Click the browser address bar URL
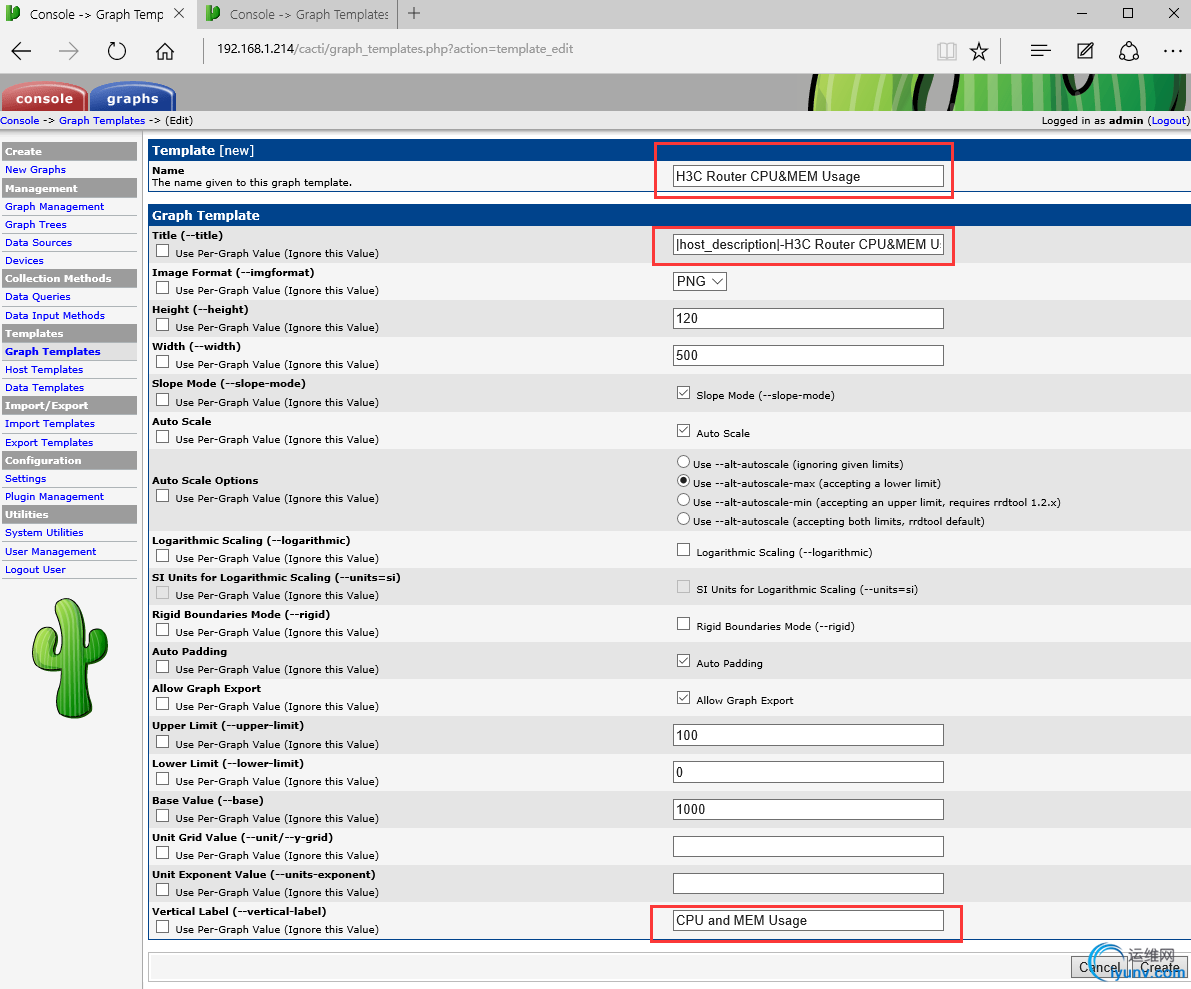Screen dimensions: 1191x989 pos(395,49)
